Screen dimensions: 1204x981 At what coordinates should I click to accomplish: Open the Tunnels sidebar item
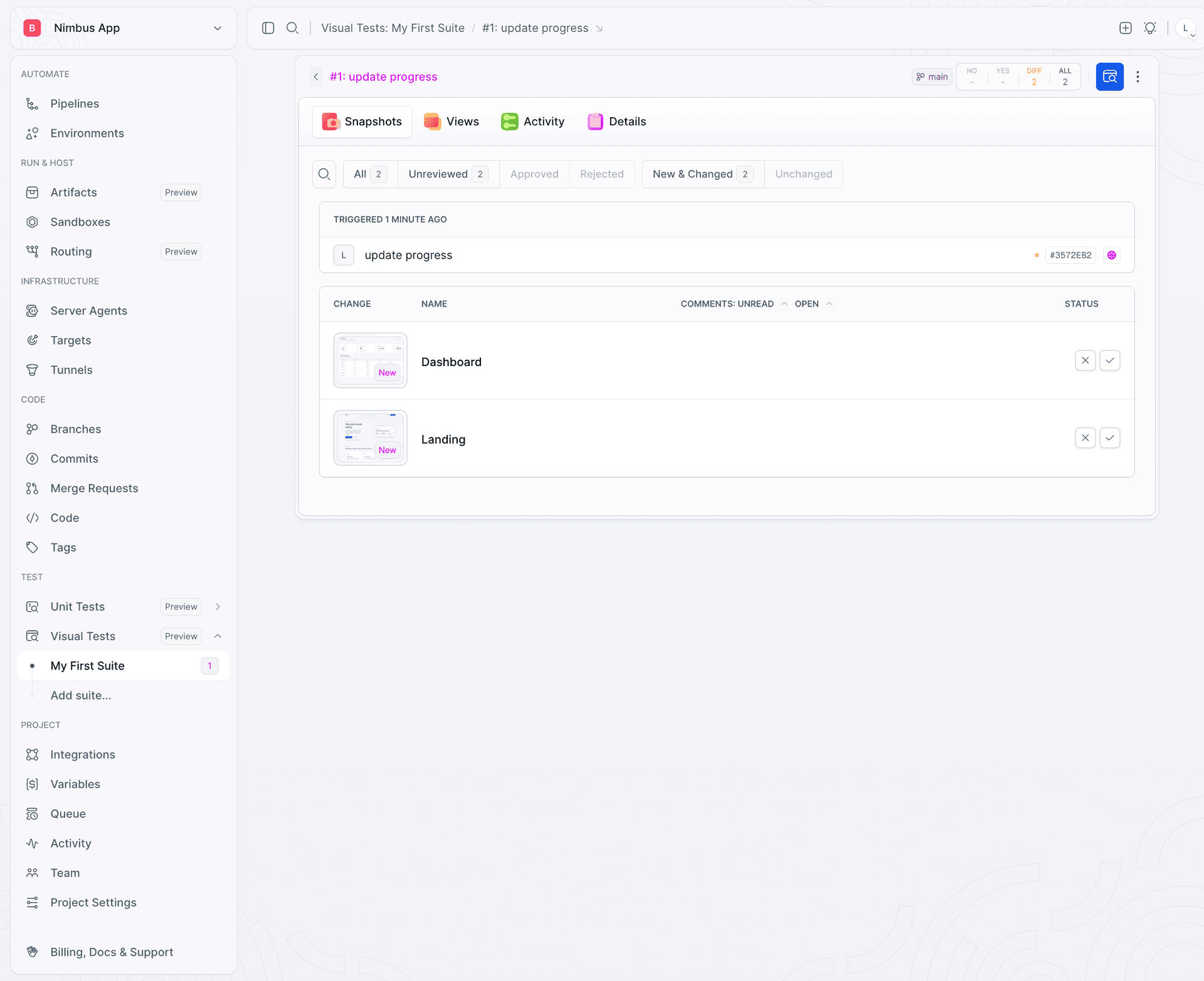click(123, 370)
